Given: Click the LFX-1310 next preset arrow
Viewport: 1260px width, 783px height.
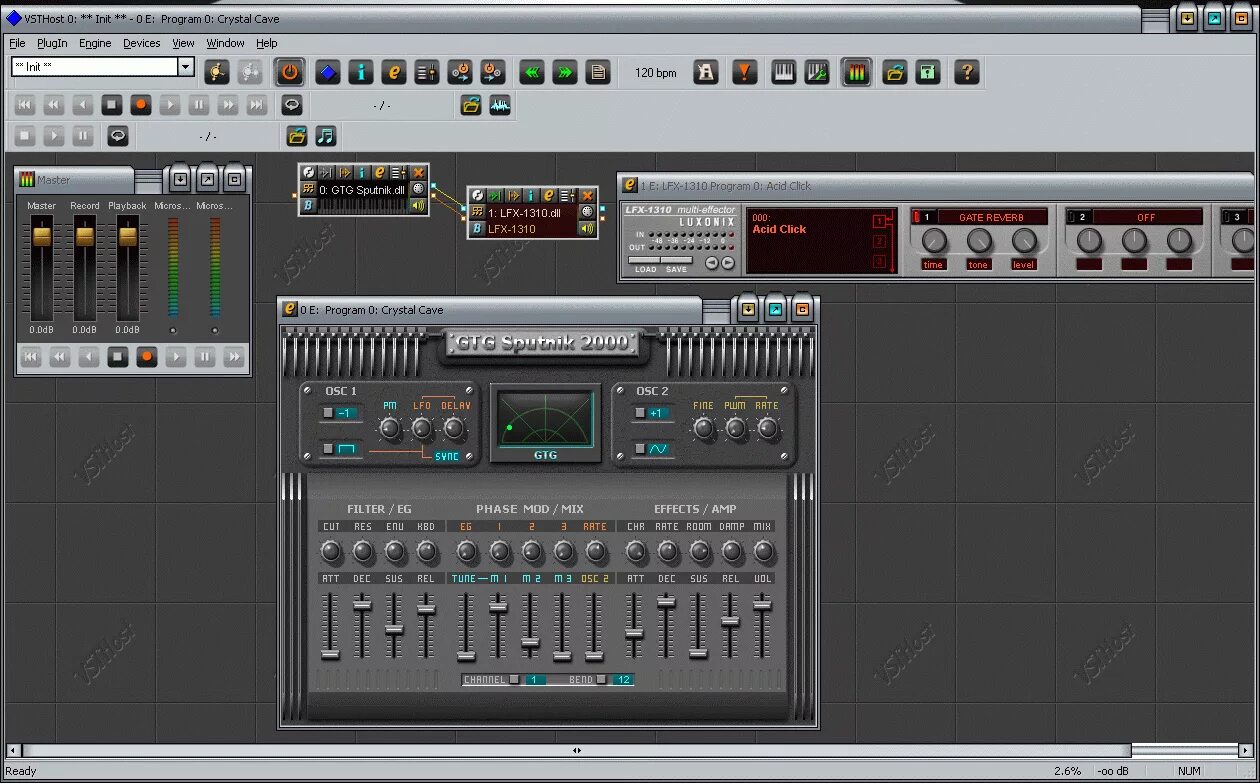Looking at the screenshot, I should [728, 263].
